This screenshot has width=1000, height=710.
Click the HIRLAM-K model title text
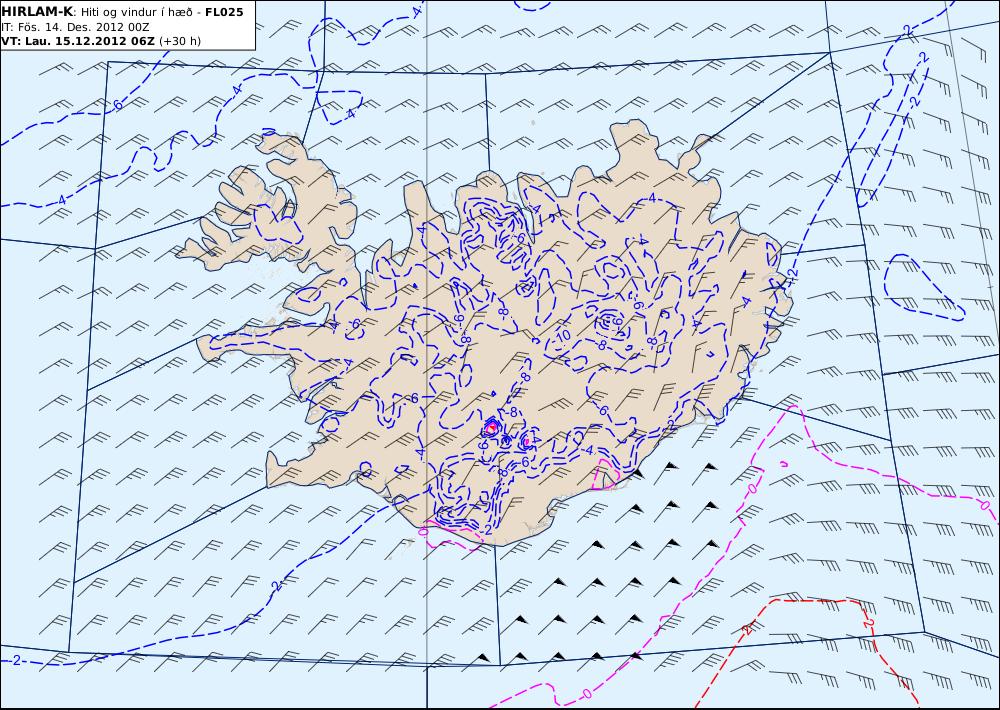click(x=37, y=12)
